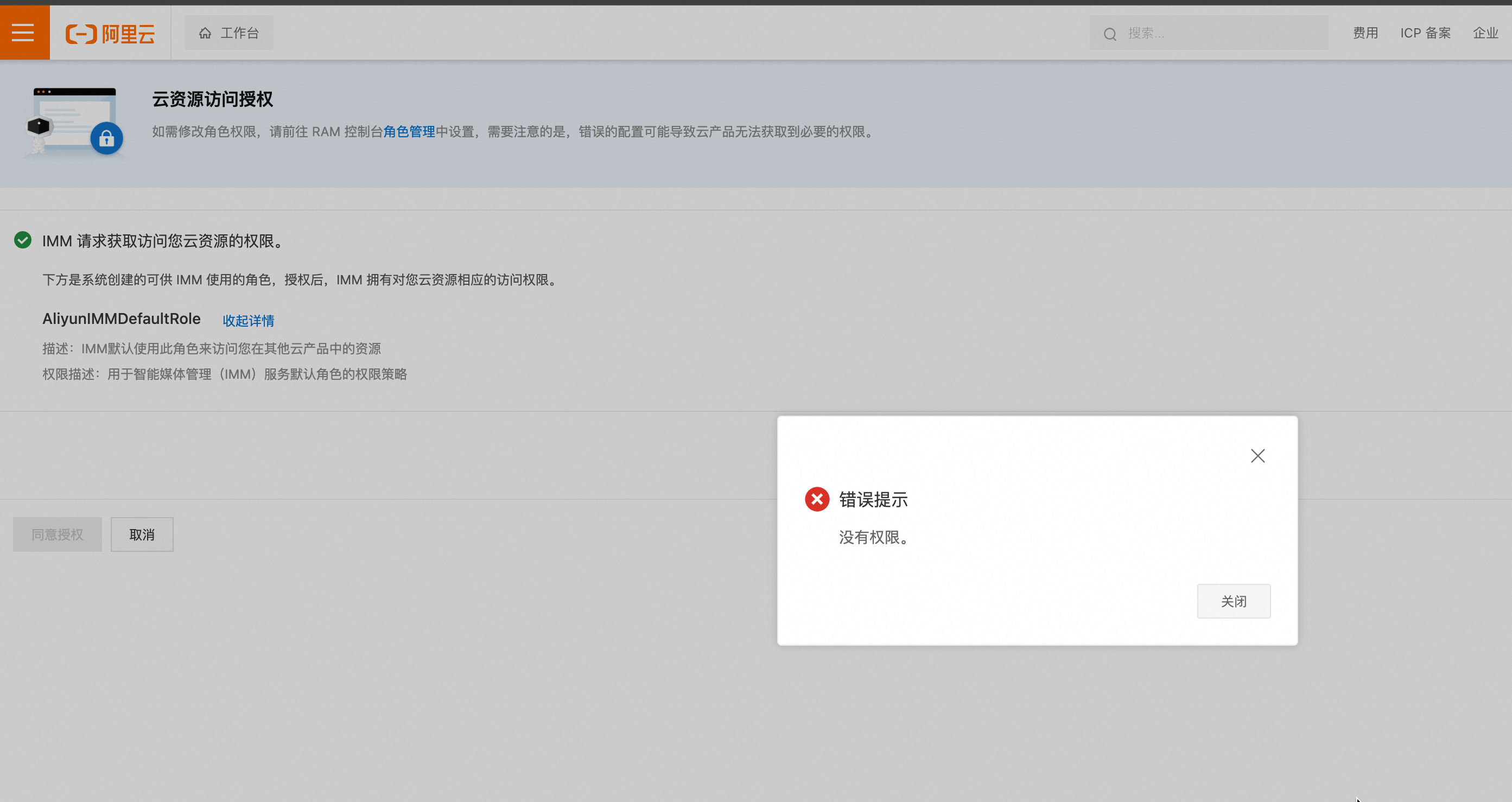Collapse role details via 收起详情
This screenshot has width=1512, height=802.
248,320
